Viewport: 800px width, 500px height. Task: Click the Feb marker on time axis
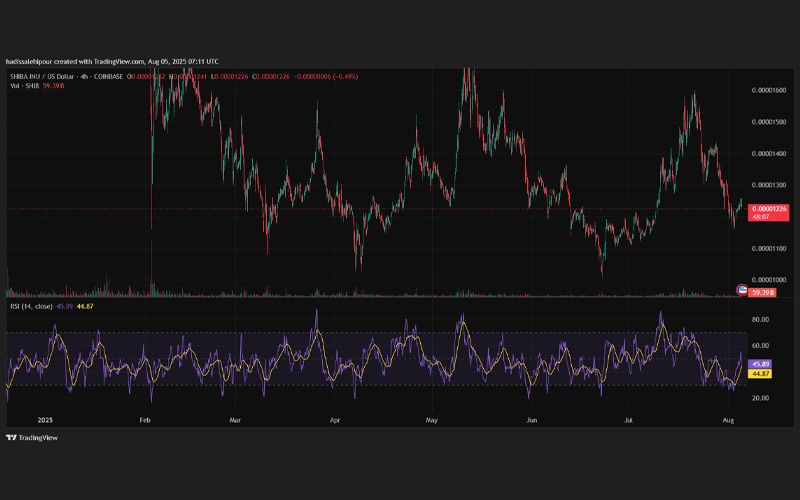click(145, 420)
